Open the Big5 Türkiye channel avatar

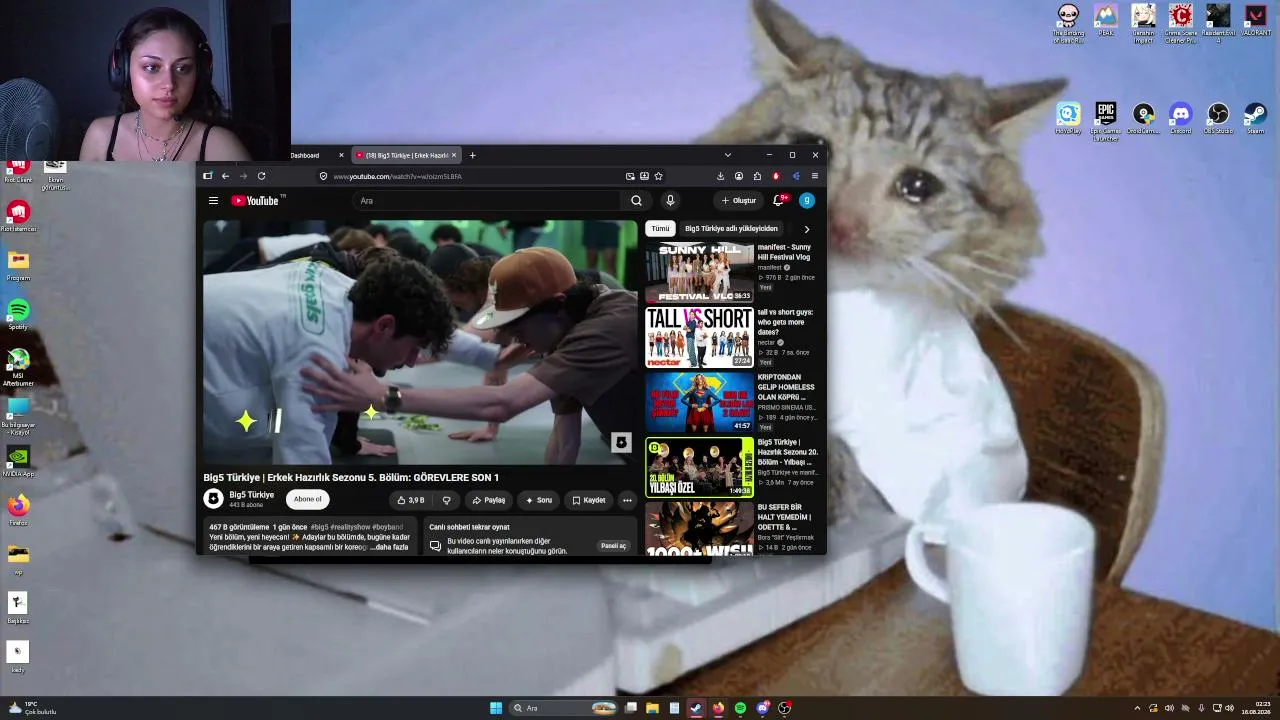[213, 498]
